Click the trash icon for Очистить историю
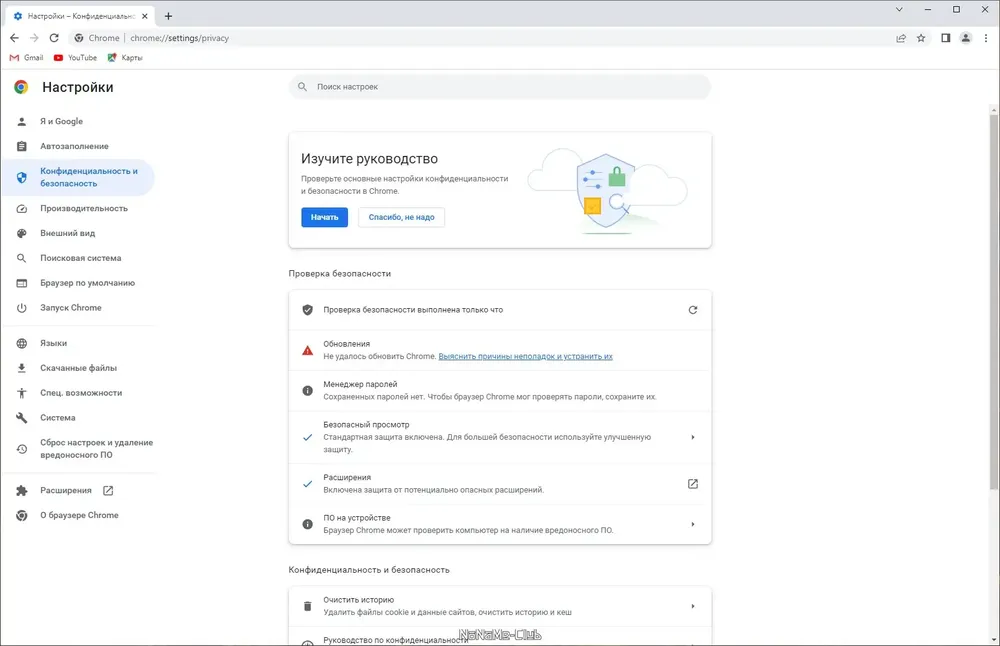This screenshot has width=1000, height=646. click(x=307, y=606)
